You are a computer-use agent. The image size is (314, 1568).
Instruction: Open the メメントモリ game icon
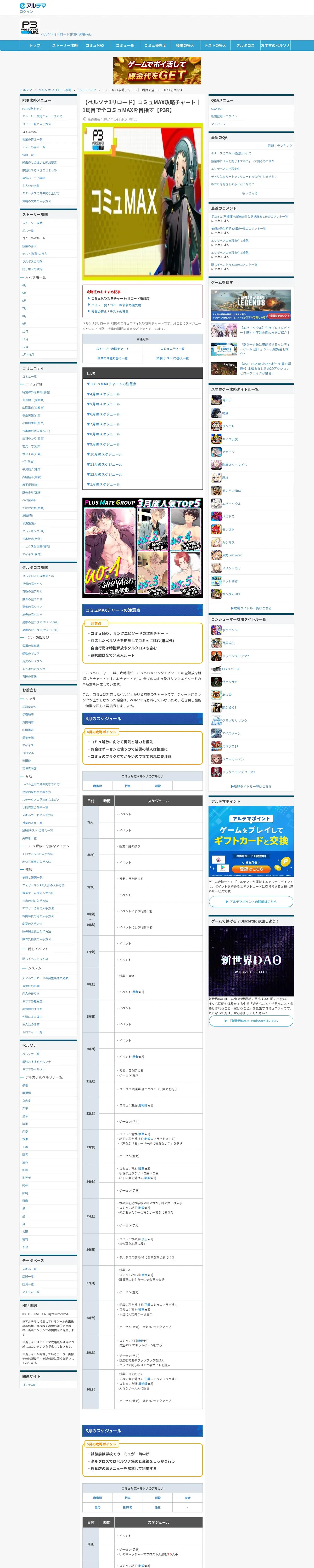coord(216,568)
